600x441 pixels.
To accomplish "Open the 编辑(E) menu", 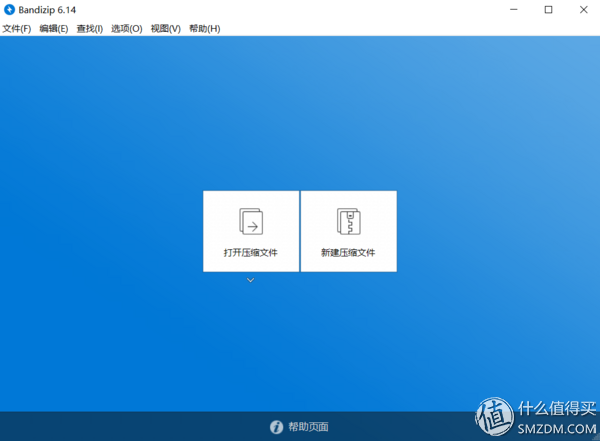I will [x=54, y=29].
